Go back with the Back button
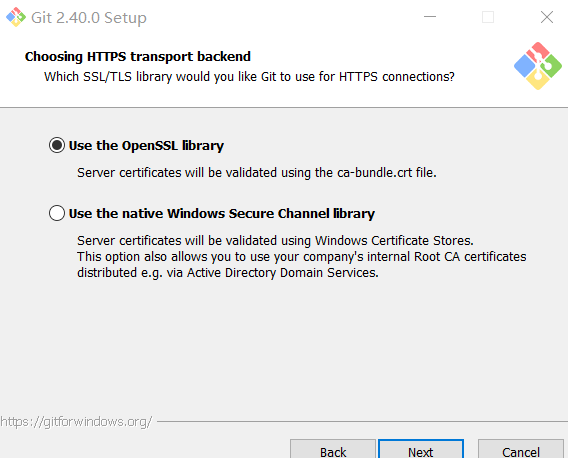The height and width of the screenshot is (458, 568). [333, 449]
